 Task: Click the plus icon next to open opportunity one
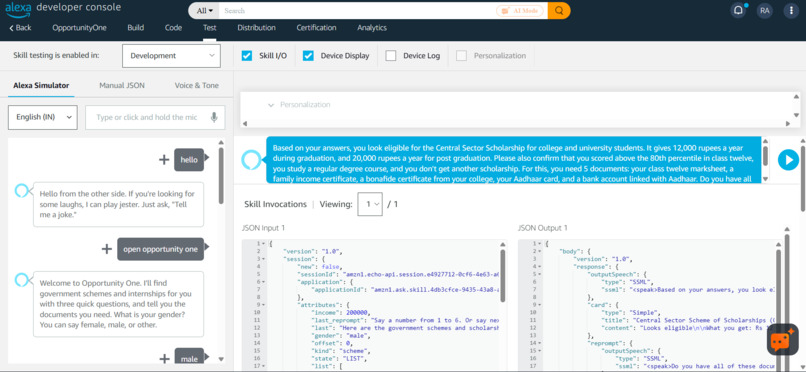coord(106,249)
